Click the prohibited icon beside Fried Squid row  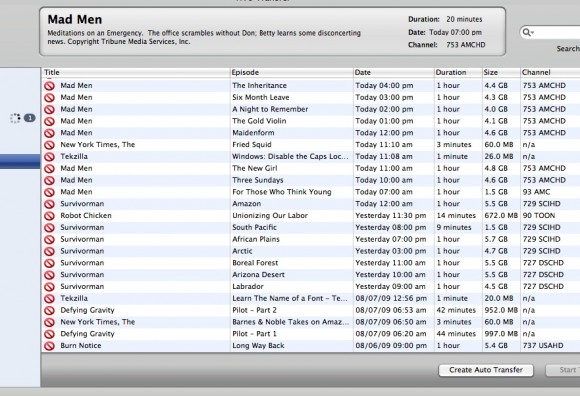(x=50, y=145)
